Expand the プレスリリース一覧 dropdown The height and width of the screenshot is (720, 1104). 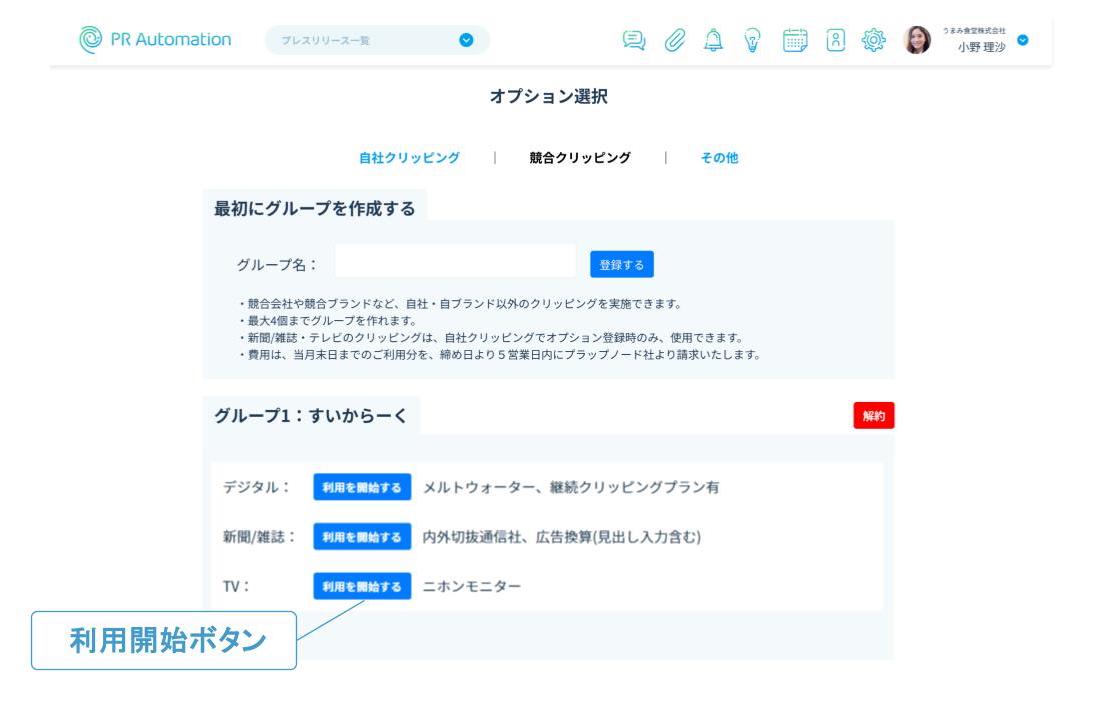click(465, 40)
